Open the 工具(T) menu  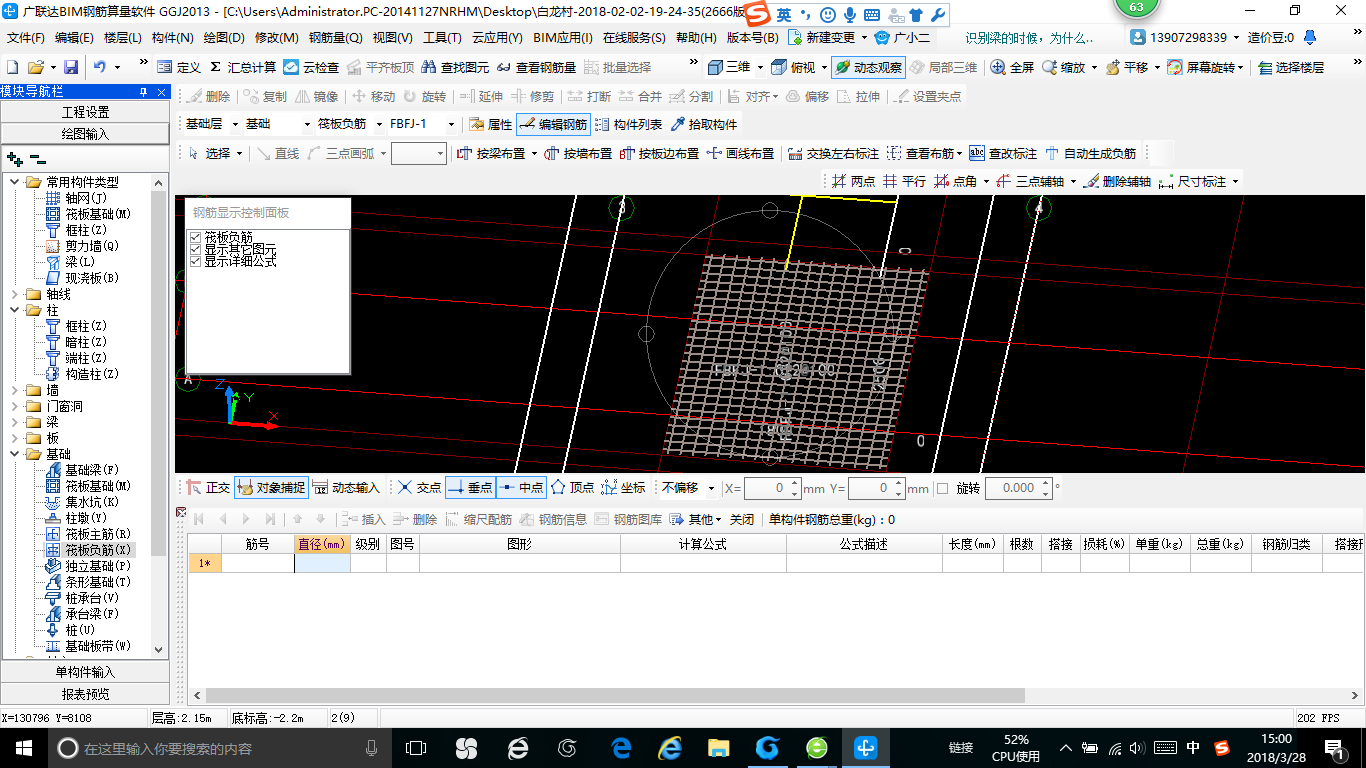[441, 38]
